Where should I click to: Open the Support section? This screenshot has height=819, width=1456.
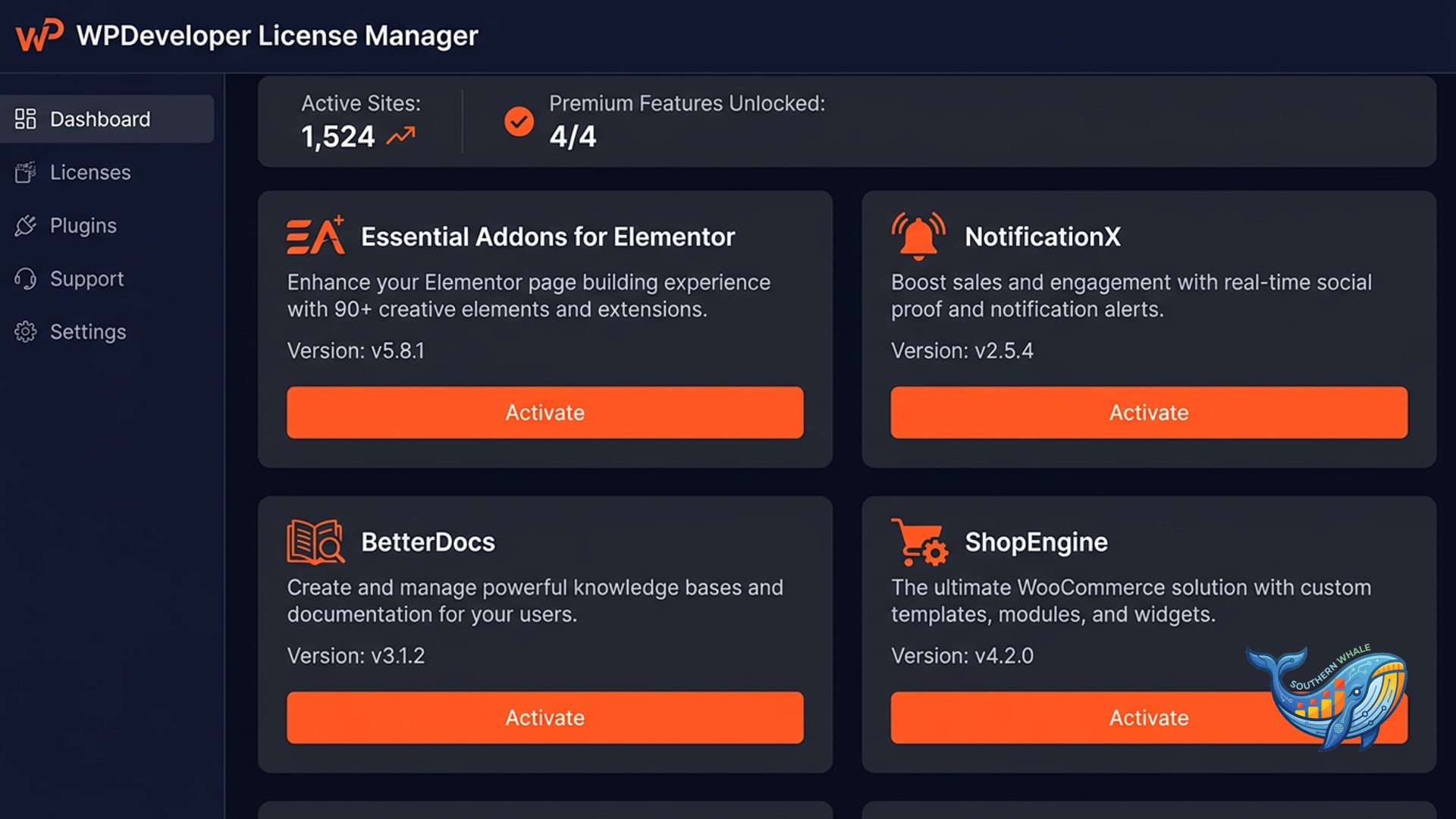coord(107,278)
